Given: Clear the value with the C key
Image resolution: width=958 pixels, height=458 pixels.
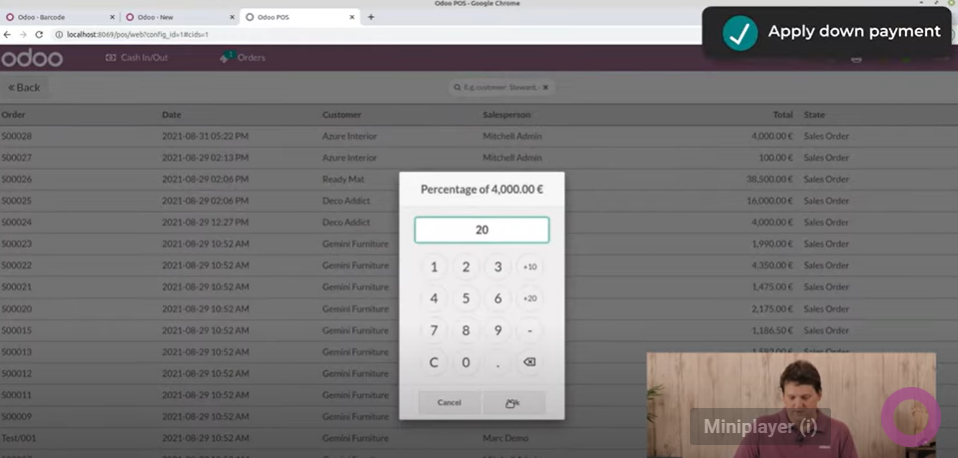Looking at the screenshot, I should (x=434, y=362).
